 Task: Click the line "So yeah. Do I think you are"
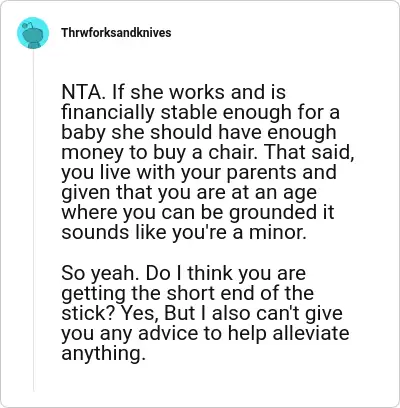[x=184, y=273]
